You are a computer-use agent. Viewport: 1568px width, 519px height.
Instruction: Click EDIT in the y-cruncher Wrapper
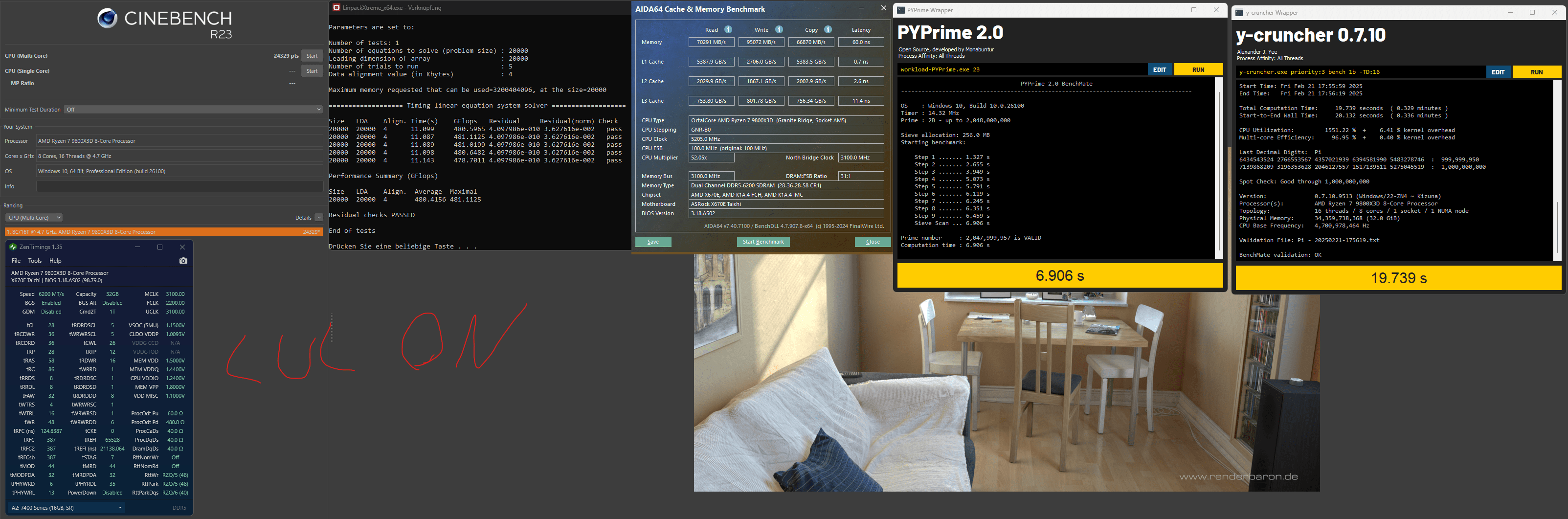tap(1498, 72)
